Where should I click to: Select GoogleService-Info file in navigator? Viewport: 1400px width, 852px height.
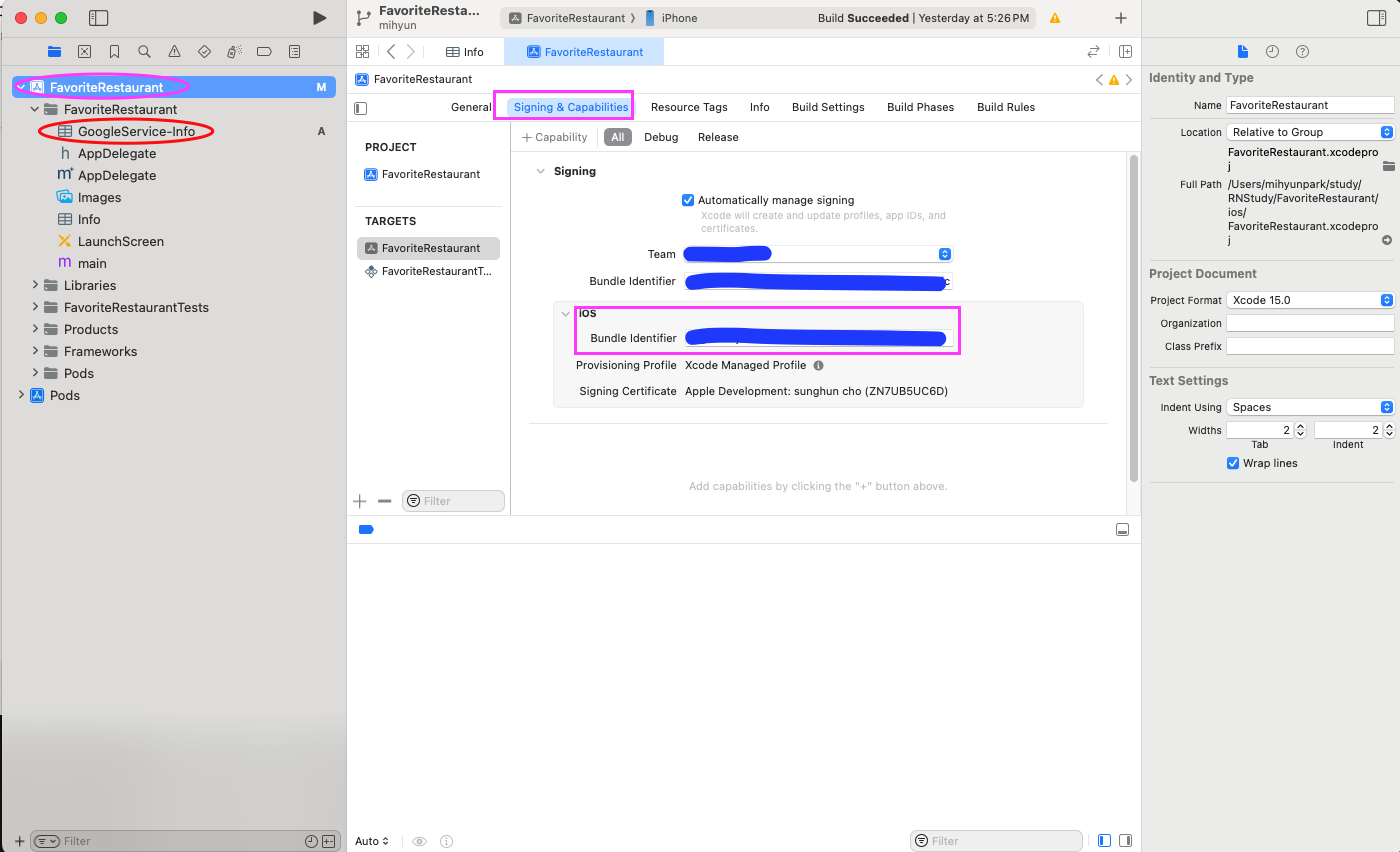point(136,131)
